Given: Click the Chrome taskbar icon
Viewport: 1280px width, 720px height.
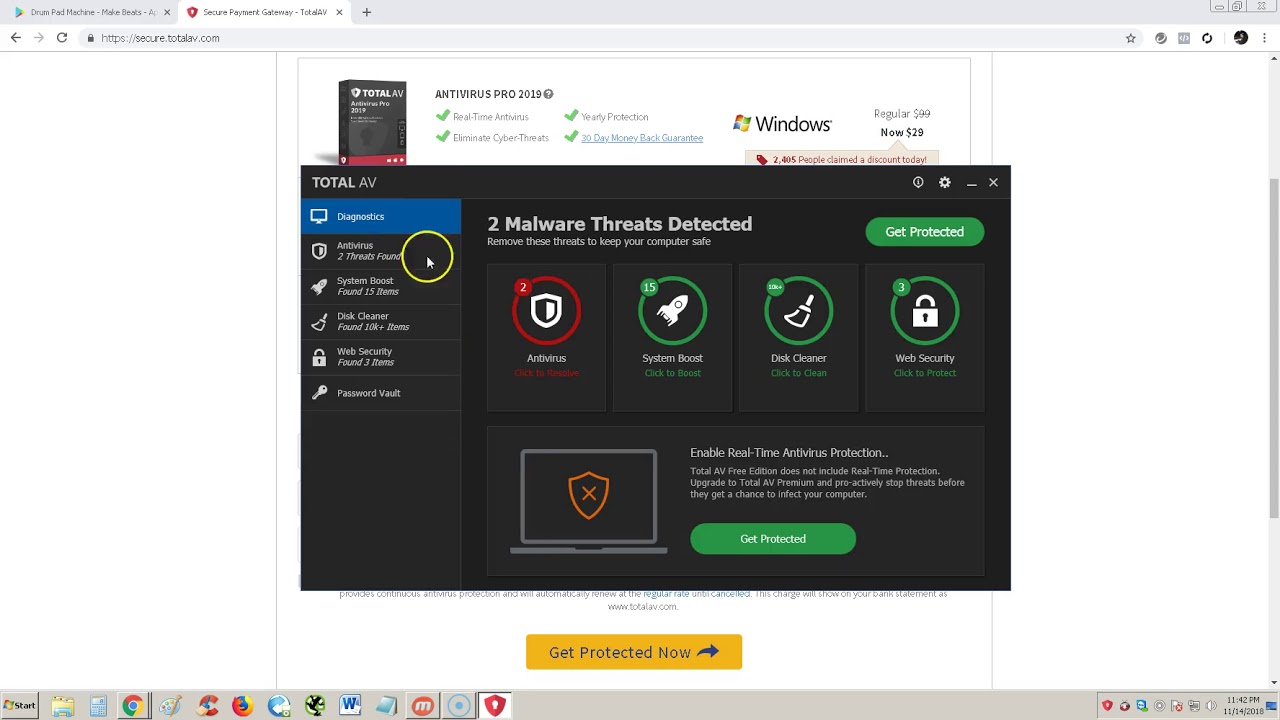Looking at the screenshot, I should click(x=132, y=706).
